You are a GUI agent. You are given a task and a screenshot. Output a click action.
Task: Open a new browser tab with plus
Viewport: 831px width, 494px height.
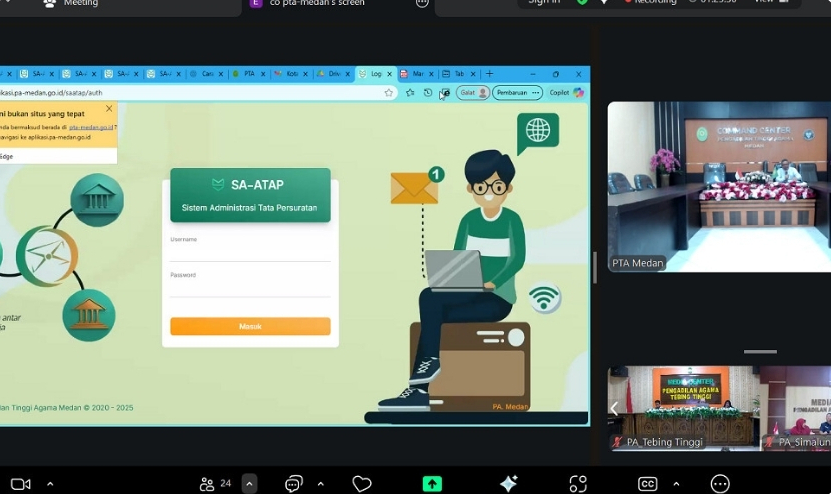[x=489, y=74]
